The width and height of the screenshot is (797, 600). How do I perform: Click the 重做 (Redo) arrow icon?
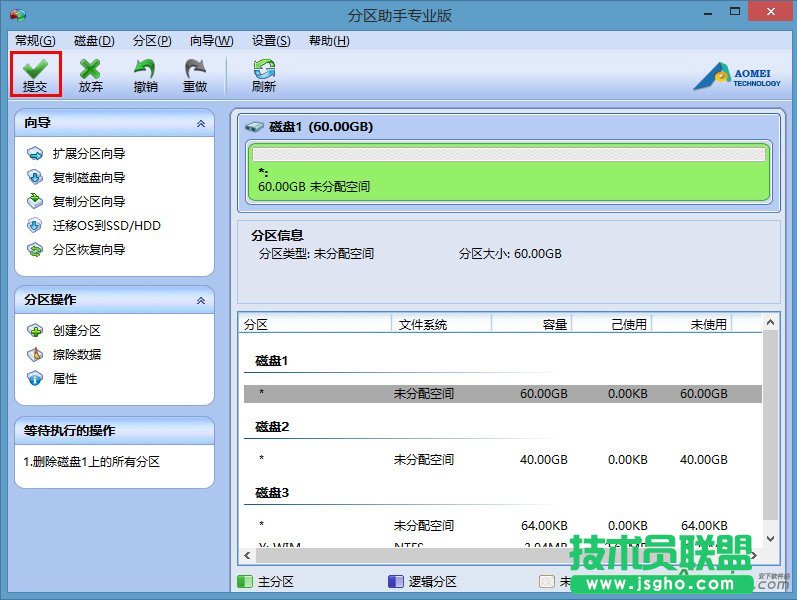tap(195, 69)
